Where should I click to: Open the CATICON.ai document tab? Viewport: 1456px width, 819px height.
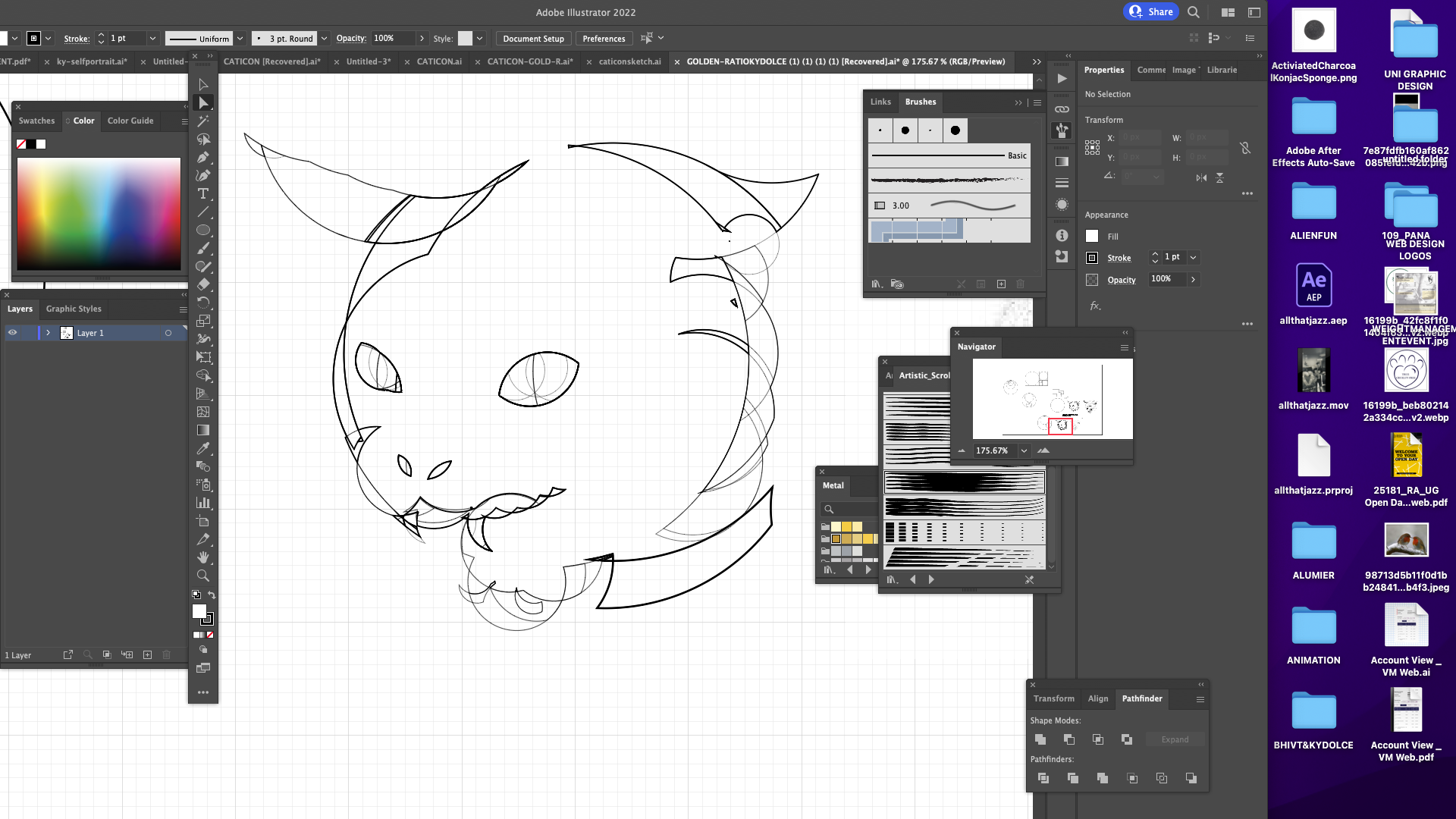tap(439, 61)
